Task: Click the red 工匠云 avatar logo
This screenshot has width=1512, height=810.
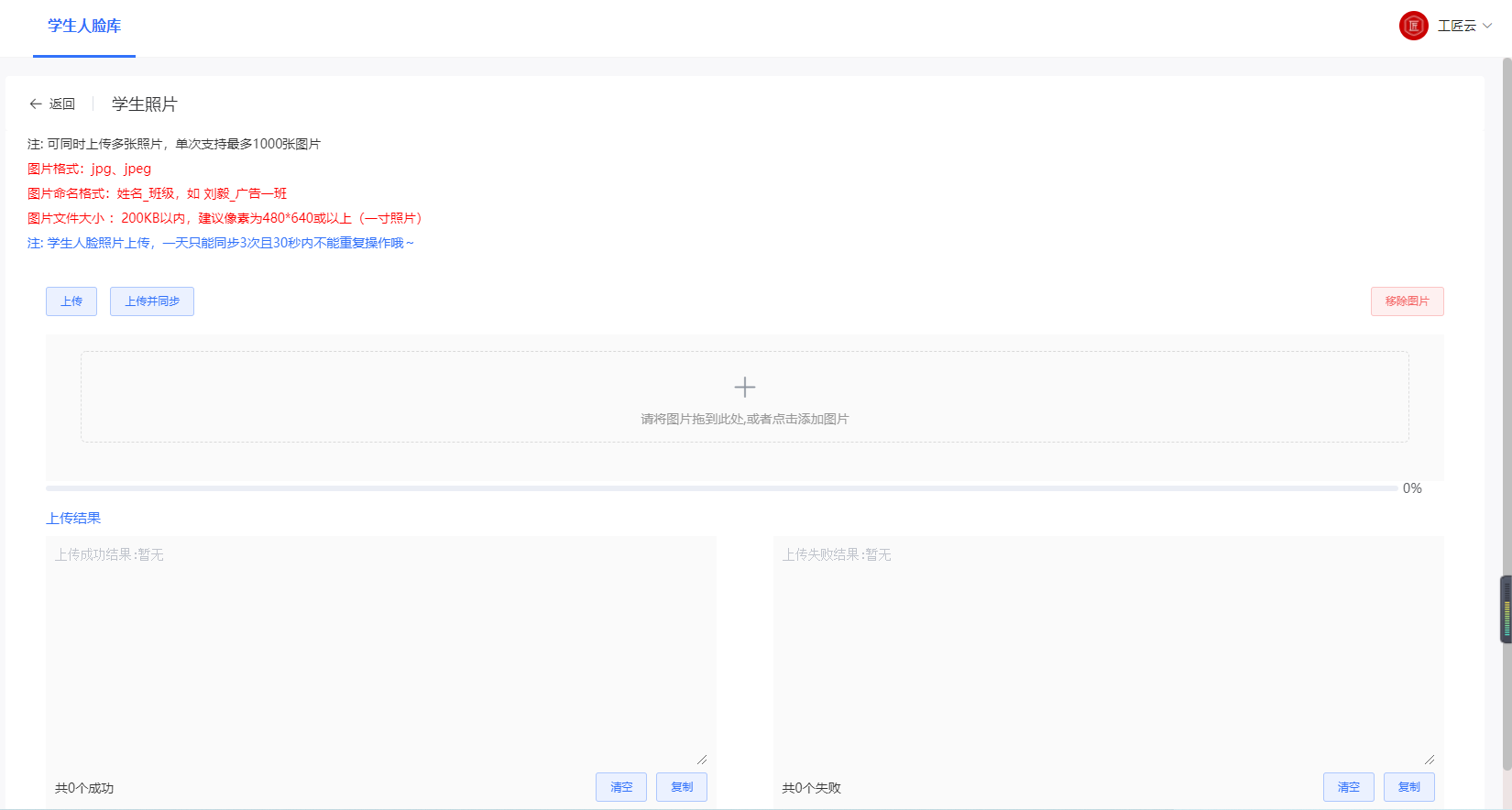Action: (x=1413, y=26)
